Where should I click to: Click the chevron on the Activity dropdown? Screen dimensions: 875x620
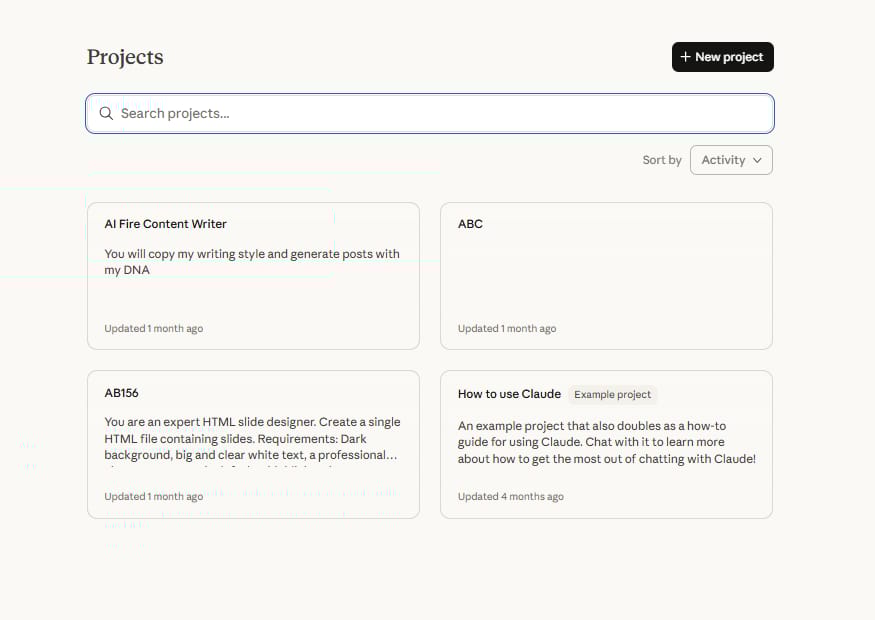757,160
